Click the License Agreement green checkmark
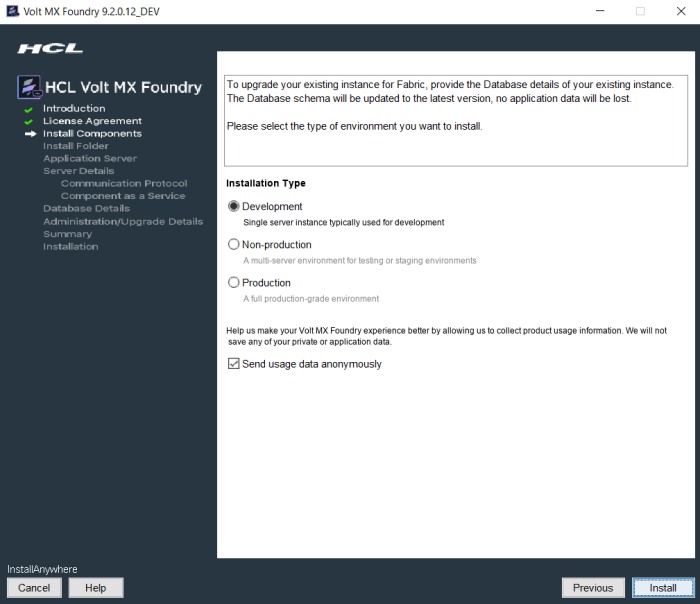The width and height of the screenshot is (700, 604). (x=29, y=122)
